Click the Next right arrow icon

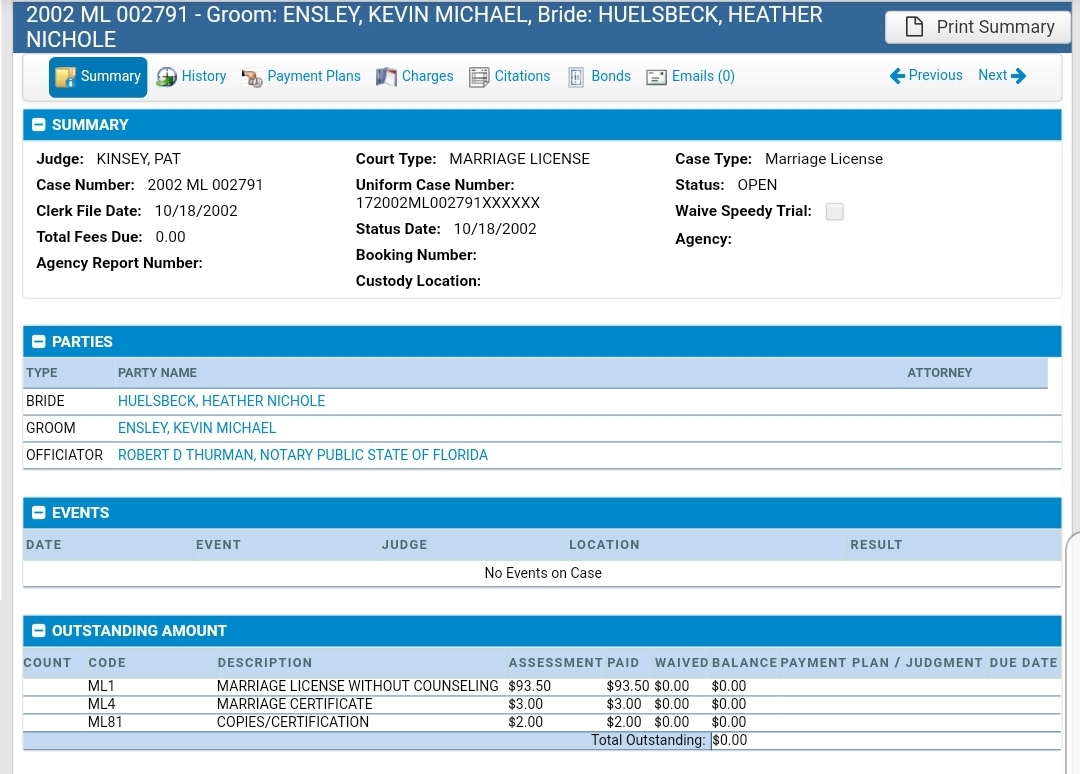1019,76
